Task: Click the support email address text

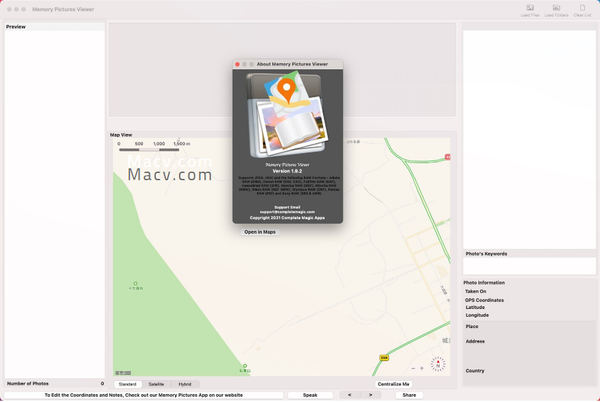Action: [x=287, y=212]
